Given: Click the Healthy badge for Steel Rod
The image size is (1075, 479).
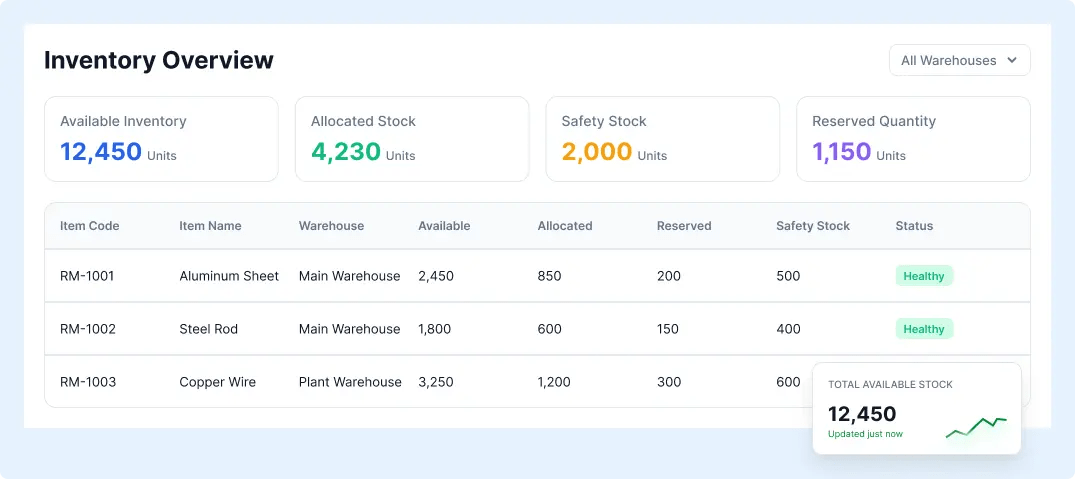Looking at the screenshot, I should (924, 329).
